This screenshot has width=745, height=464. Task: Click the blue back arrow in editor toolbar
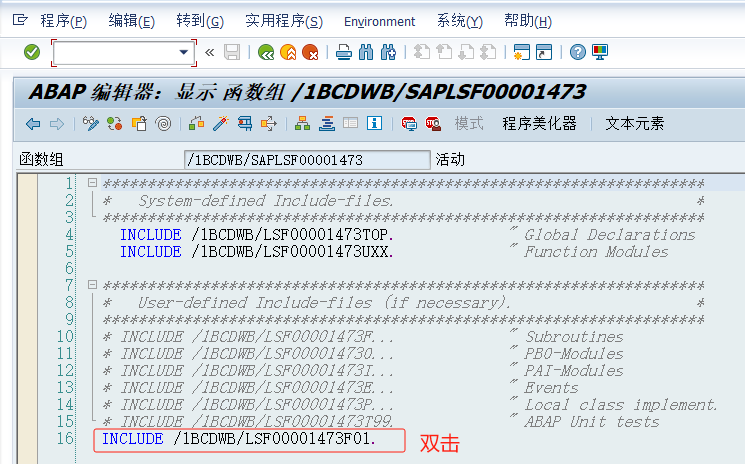click(x=33, y=124)
